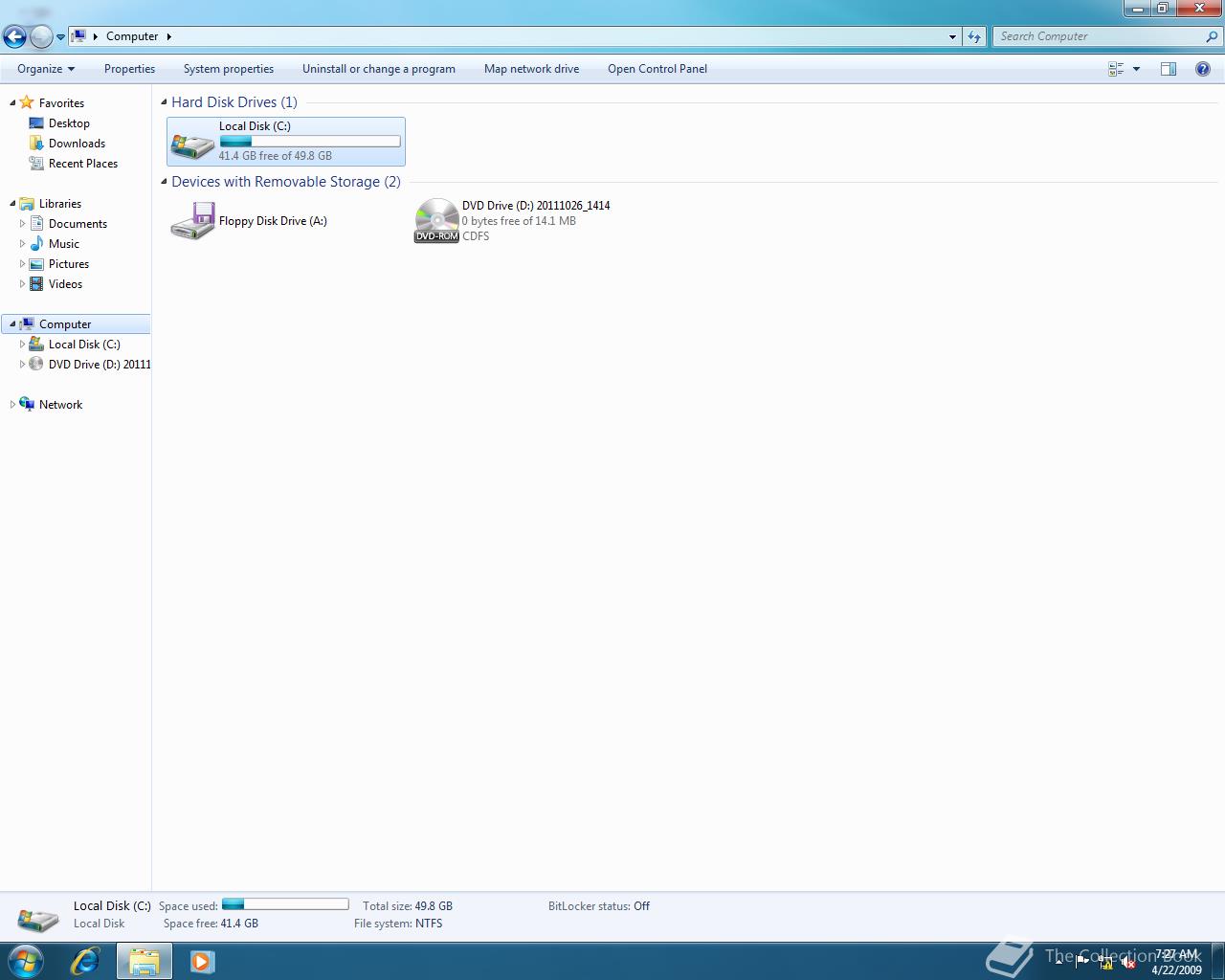Open System properties
This screenshot has width=1225, height=980.
[229, 69]
